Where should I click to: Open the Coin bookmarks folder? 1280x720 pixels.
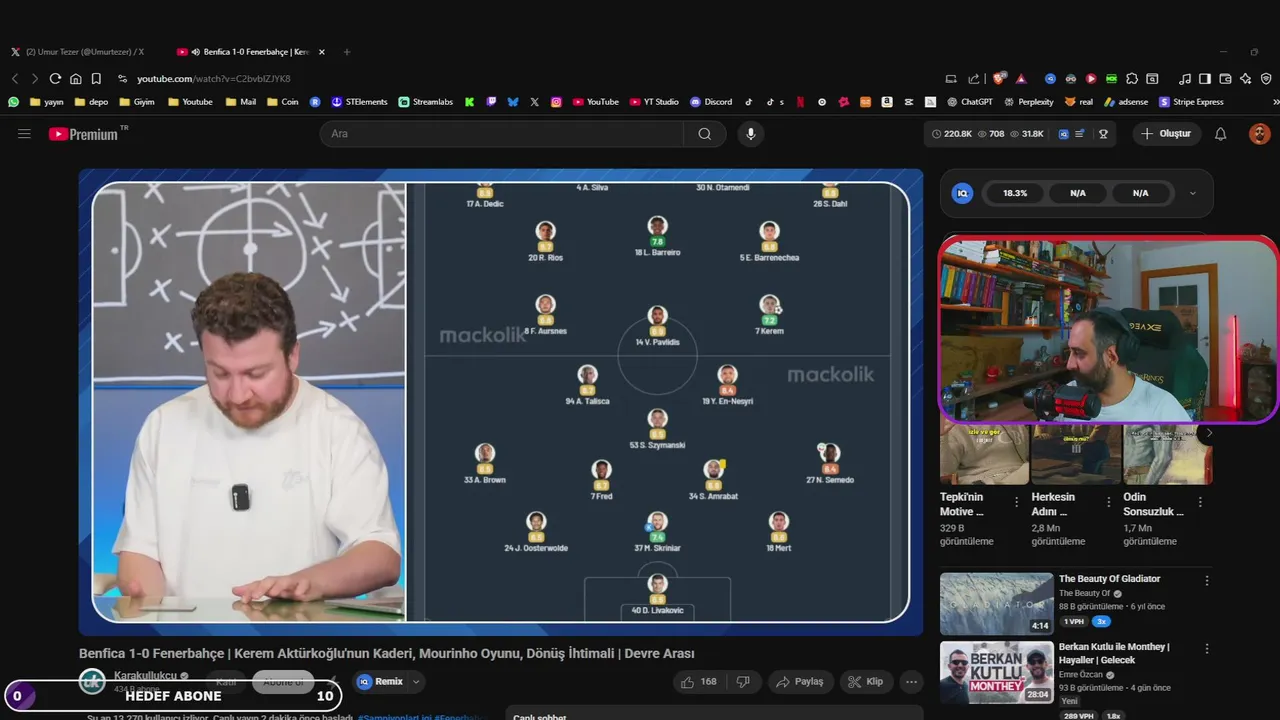(282, 102)
